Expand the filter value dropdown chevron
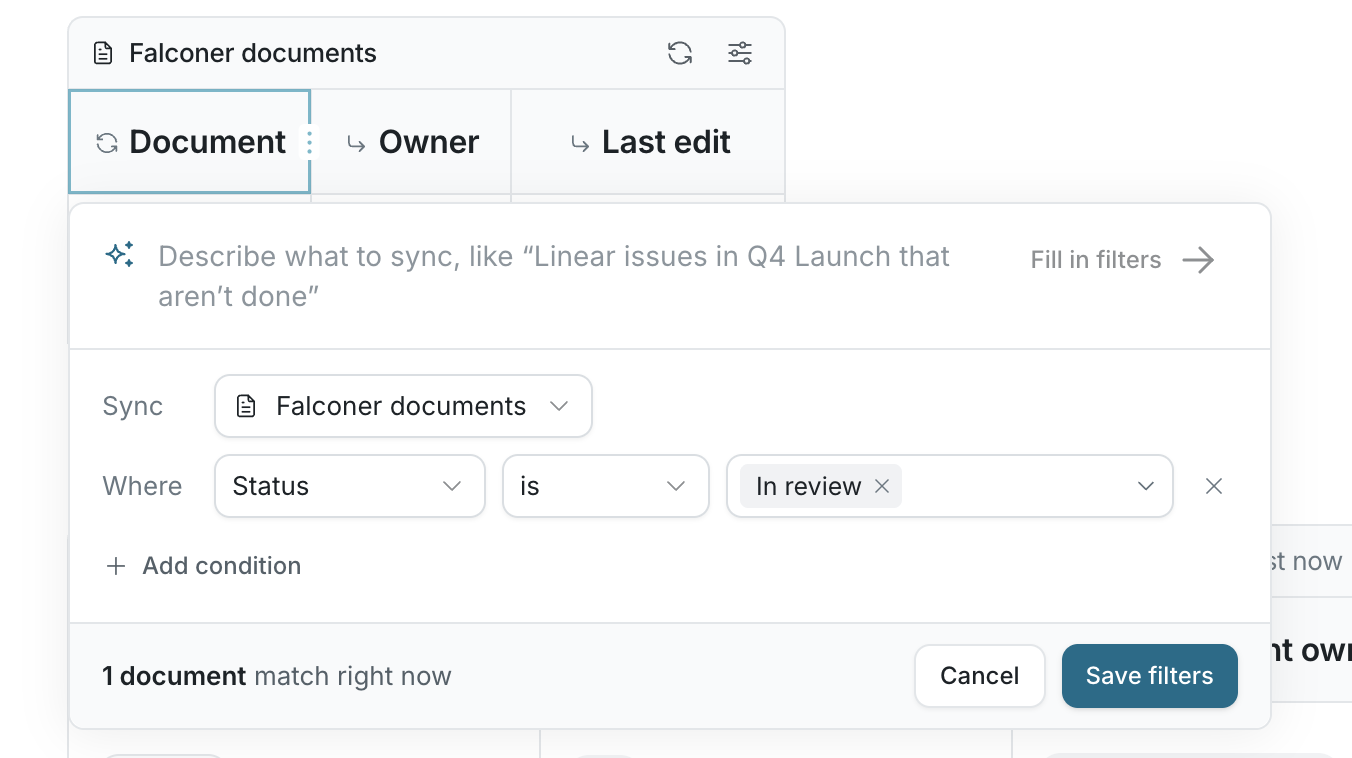Viewport: 1352px width, 758px height. tap(1146, 486)
